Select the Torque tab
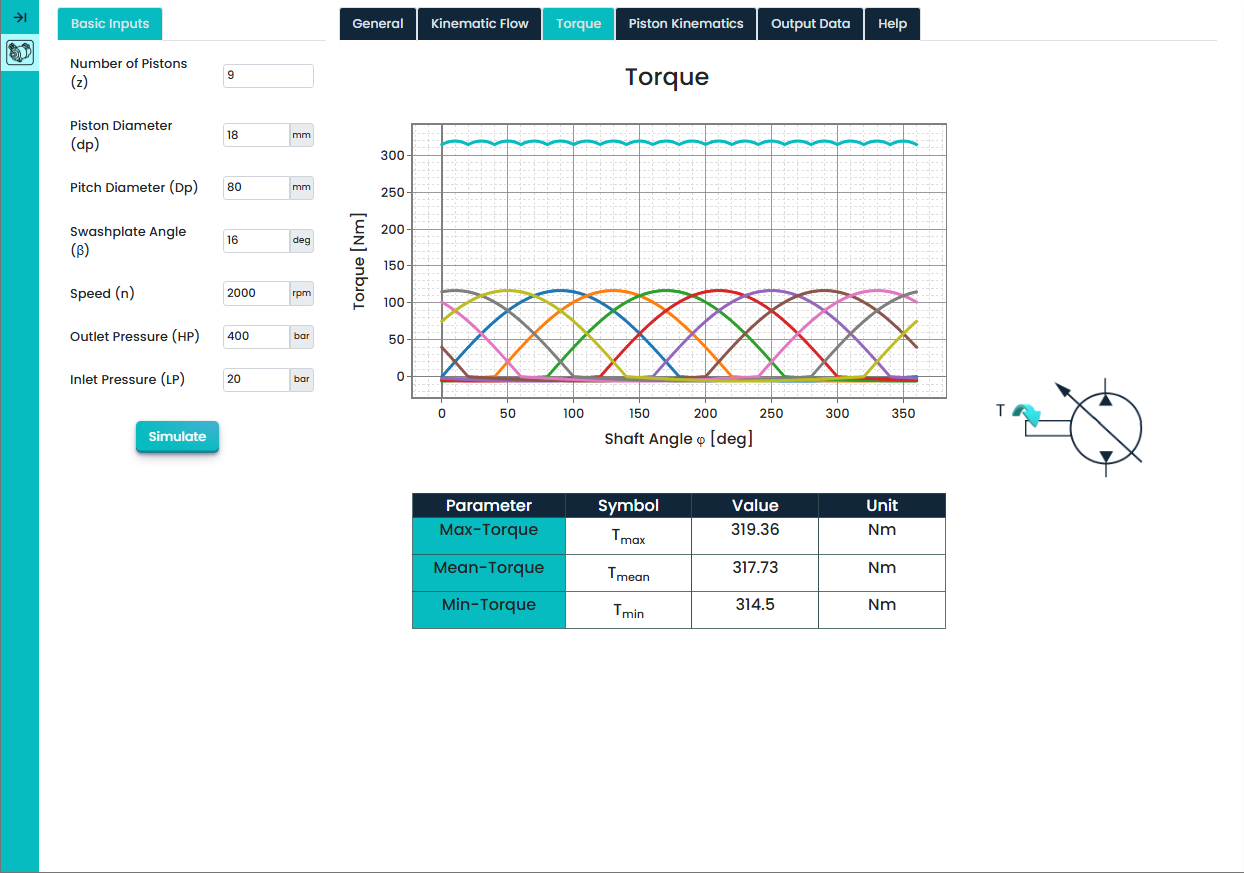1244x873 pixels. tap(578, 24)
